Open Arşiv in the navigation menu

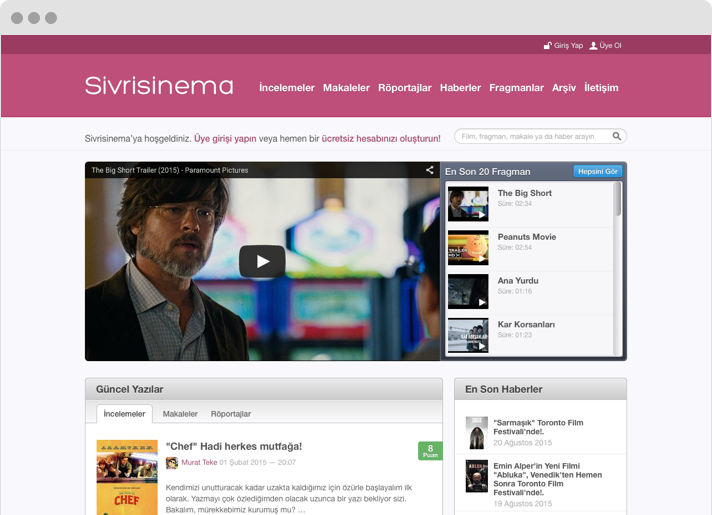point(564,88)
